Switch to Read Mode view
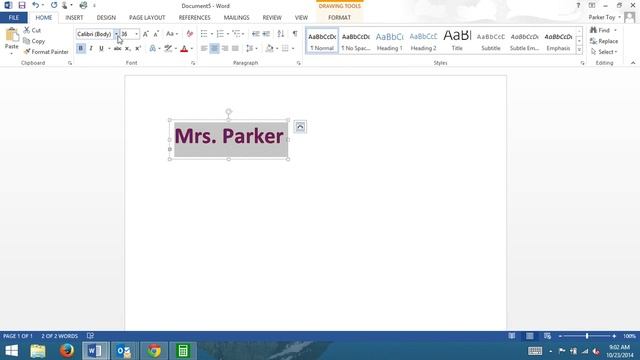Viewport: 640px width, 360px height. [x=511, y=336]
